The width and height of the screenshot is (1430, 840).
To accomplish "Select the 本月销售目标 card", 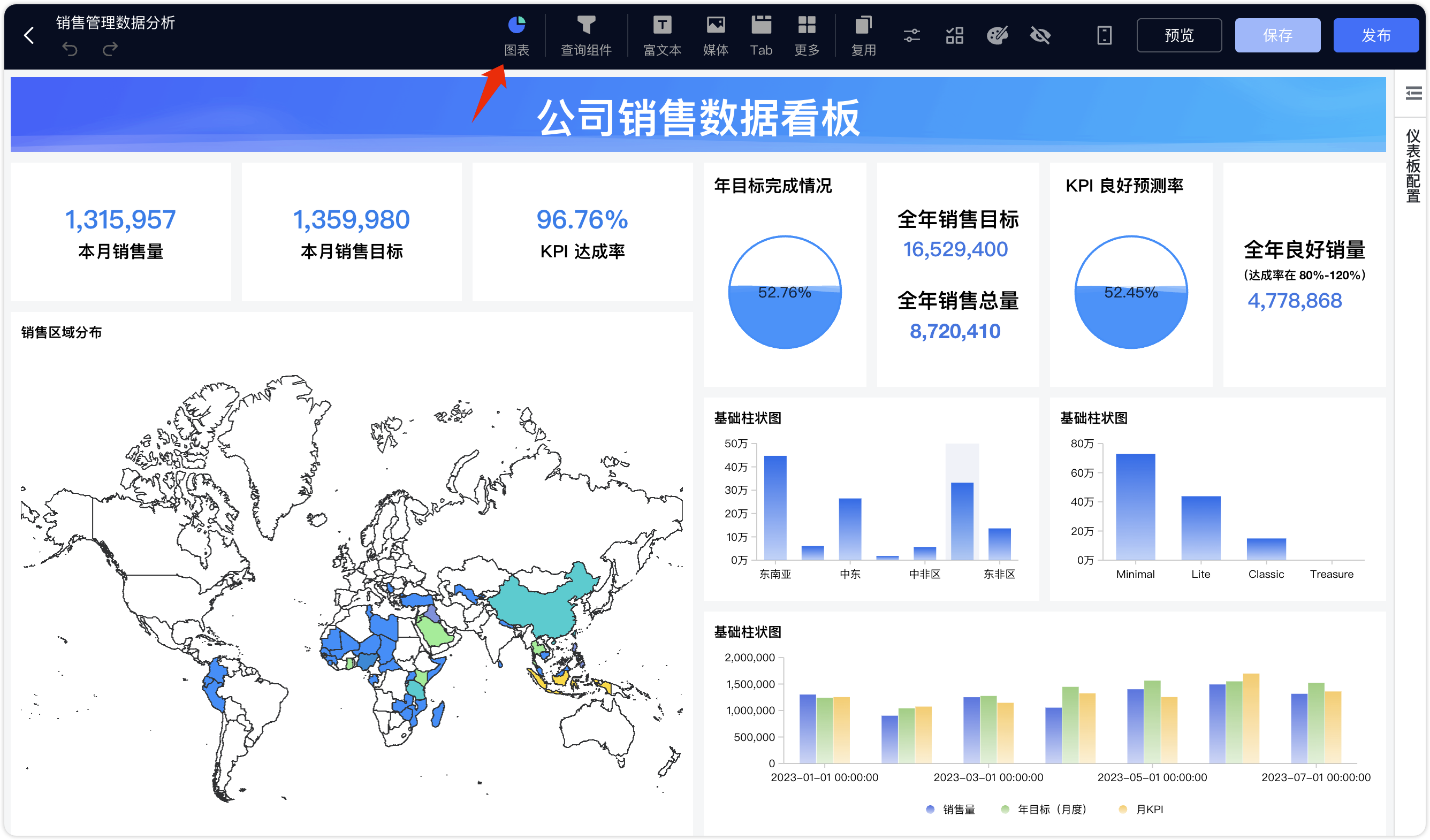I will pyautogui.click(x=351, y=232).
